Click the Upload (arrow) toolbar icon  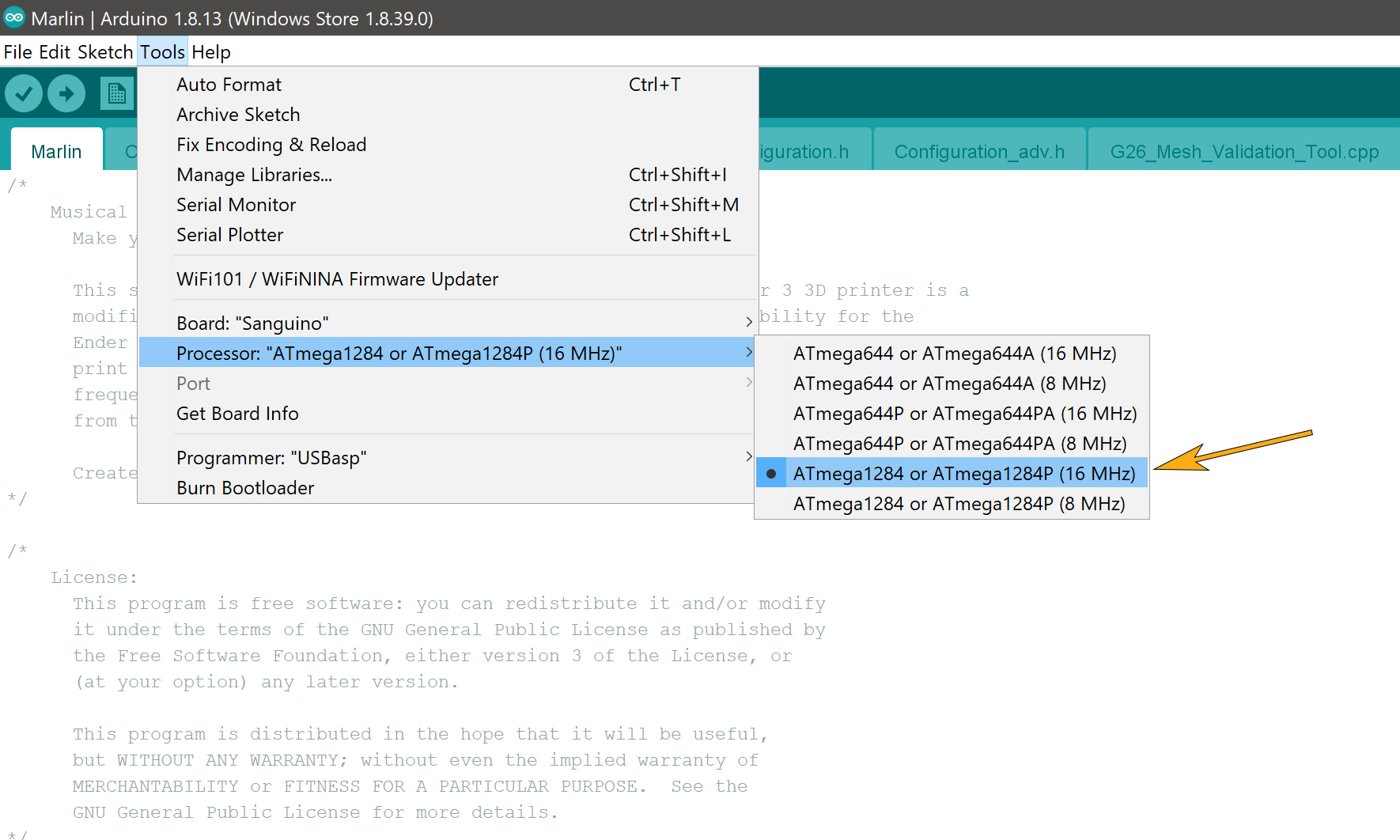[x=66, y=93]
